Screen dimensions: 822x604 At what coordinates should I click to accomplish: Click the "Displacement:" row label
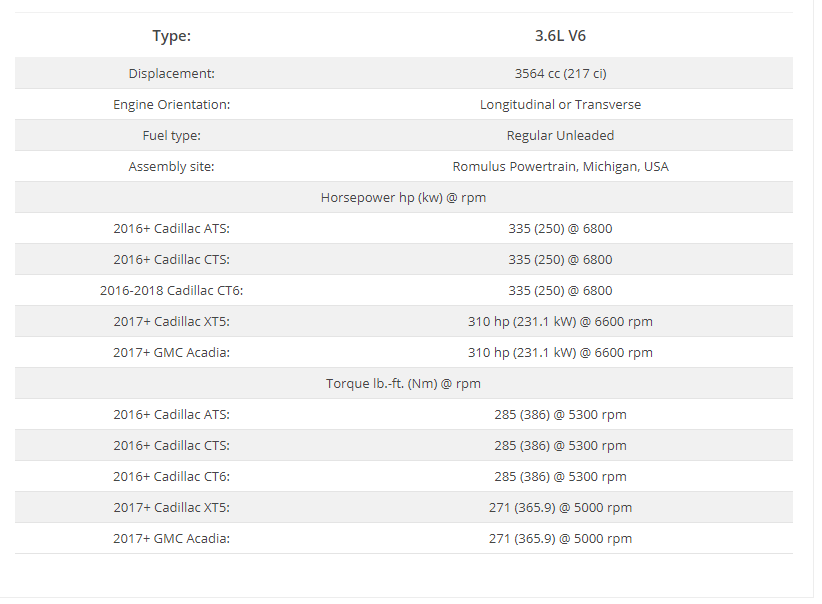click(171, 73)
